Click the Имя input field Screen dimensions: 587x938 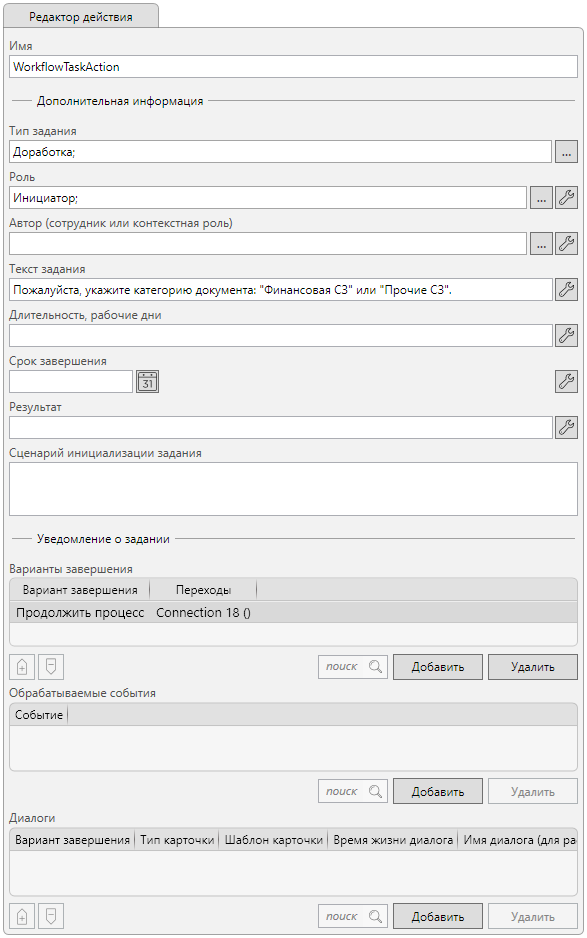pos(293,67)
